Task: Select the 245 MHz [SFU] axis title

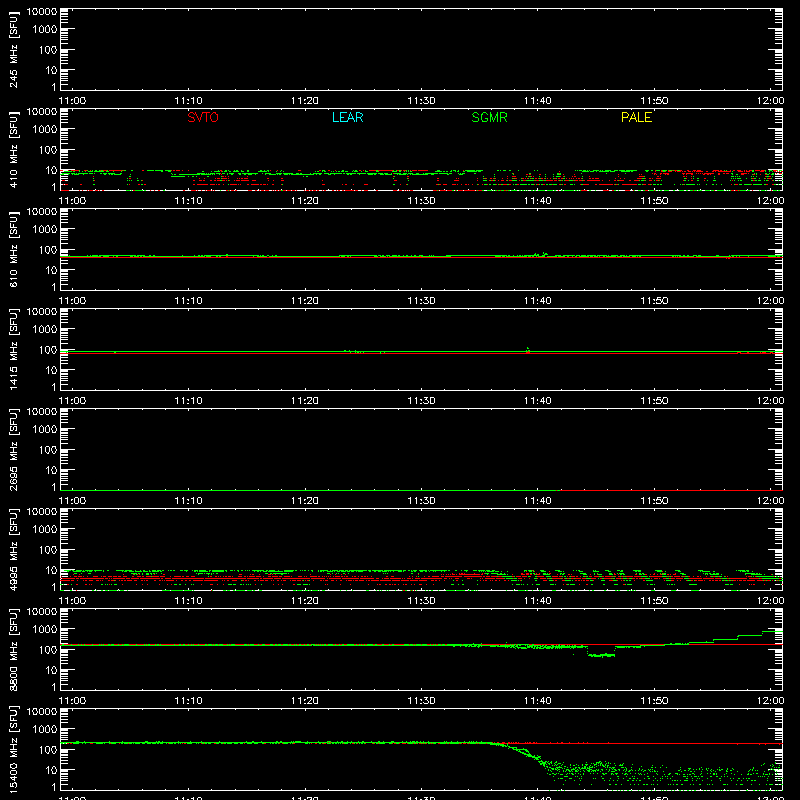Action: click(x=13, y=50)
